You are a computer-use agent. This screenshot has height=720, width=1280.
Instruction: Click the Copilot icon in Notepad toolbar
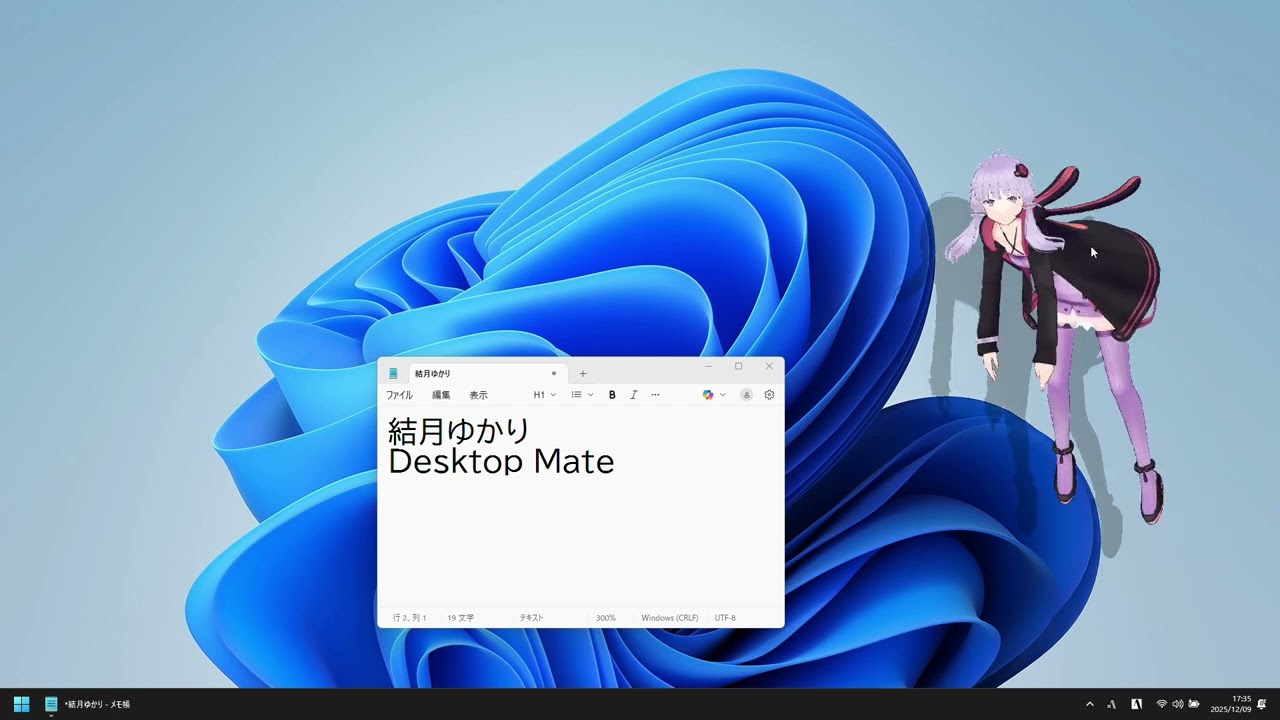click(708, 395)
